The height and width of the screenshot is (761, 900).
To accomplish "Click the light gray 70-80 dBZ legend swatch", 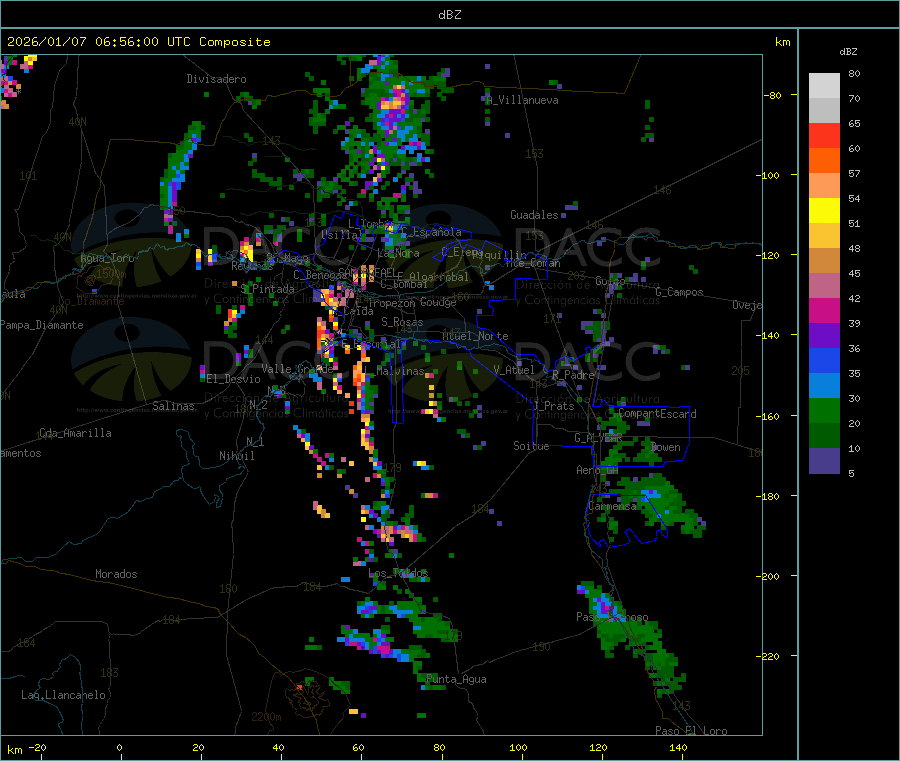I will pos(824,86).
